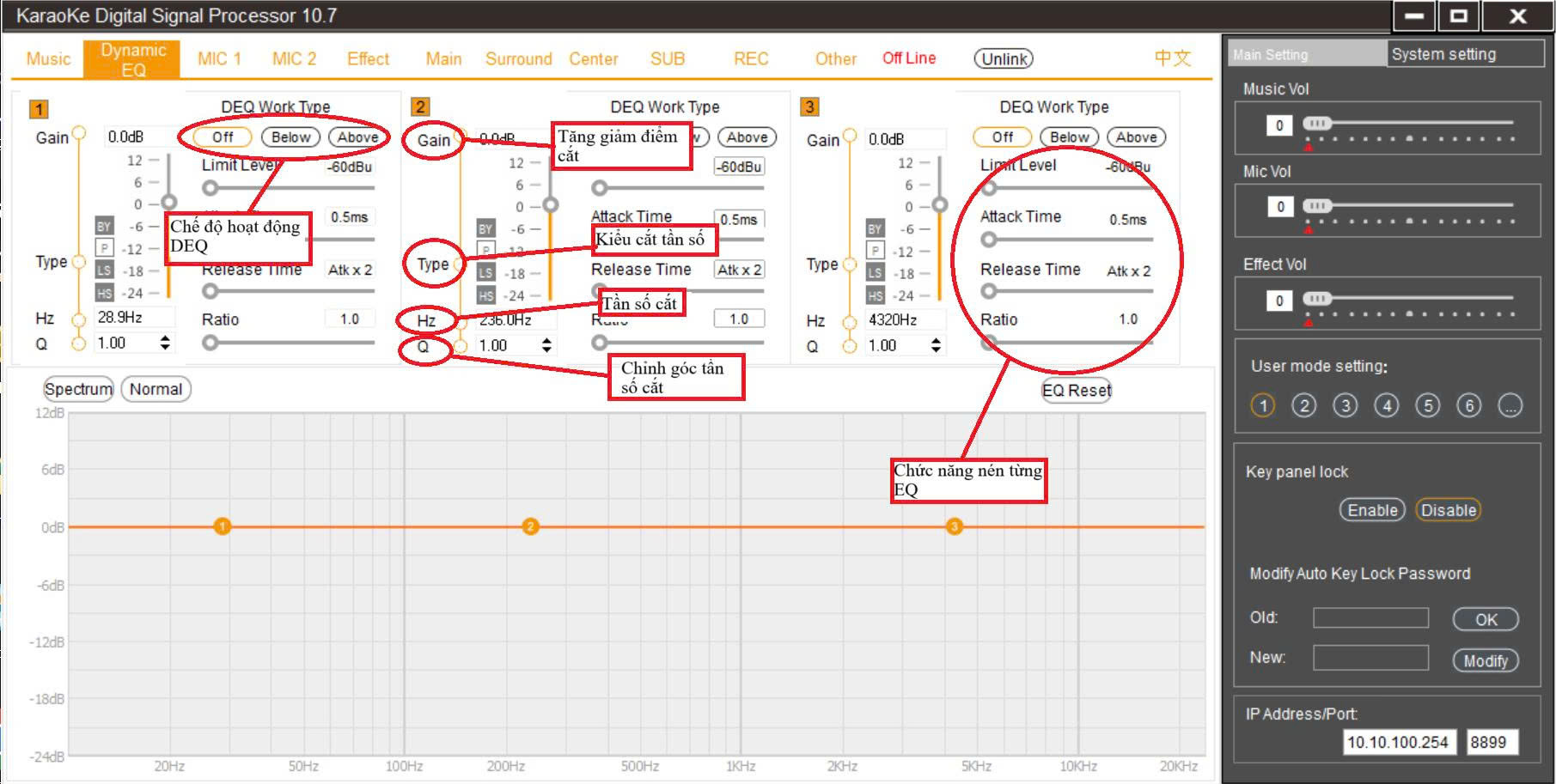Enable the key panel lock
The image size is (1556, 784).
1372,510
